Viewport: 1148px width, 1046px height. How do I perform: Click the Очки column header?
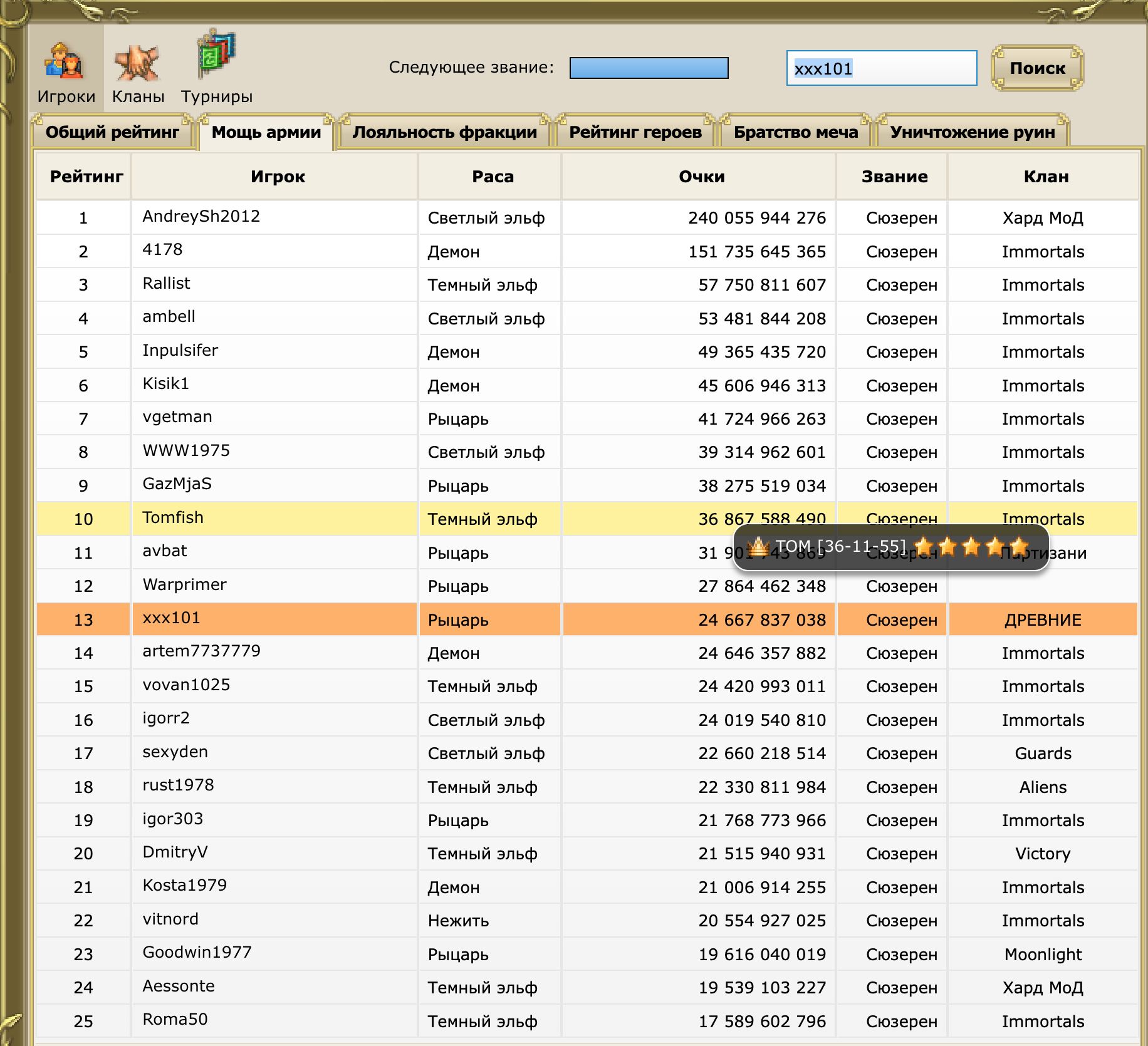click(x=702, y=177)
